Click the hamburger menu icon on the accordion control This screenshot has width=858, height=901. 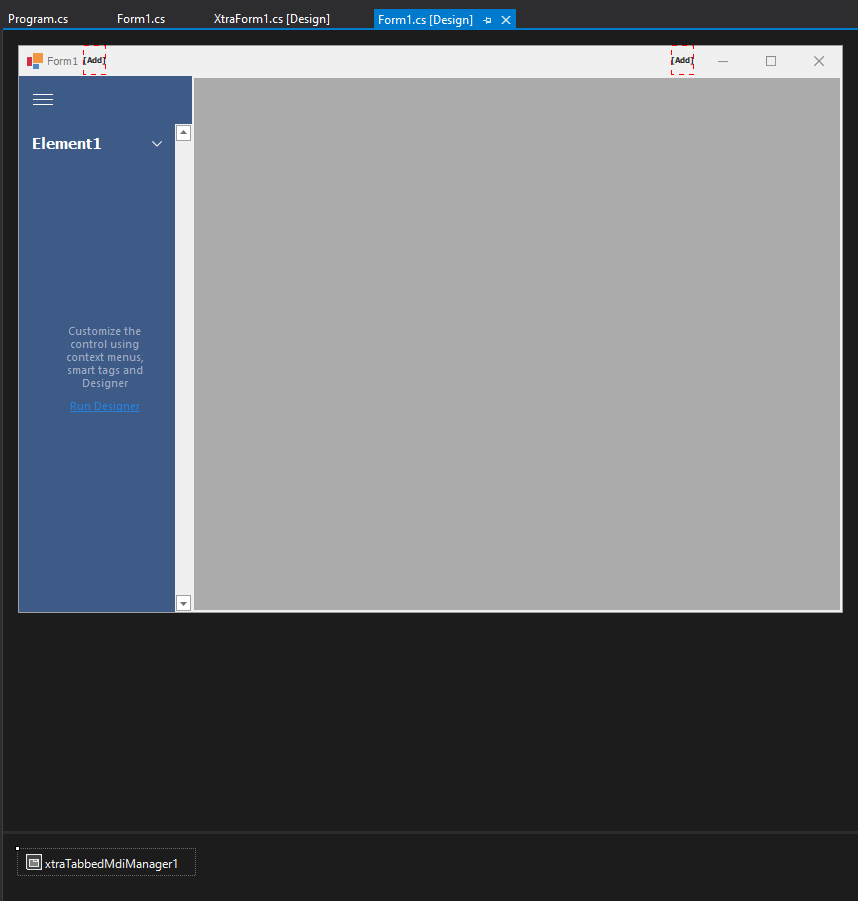pyautogui.click(x=42, y=99)
